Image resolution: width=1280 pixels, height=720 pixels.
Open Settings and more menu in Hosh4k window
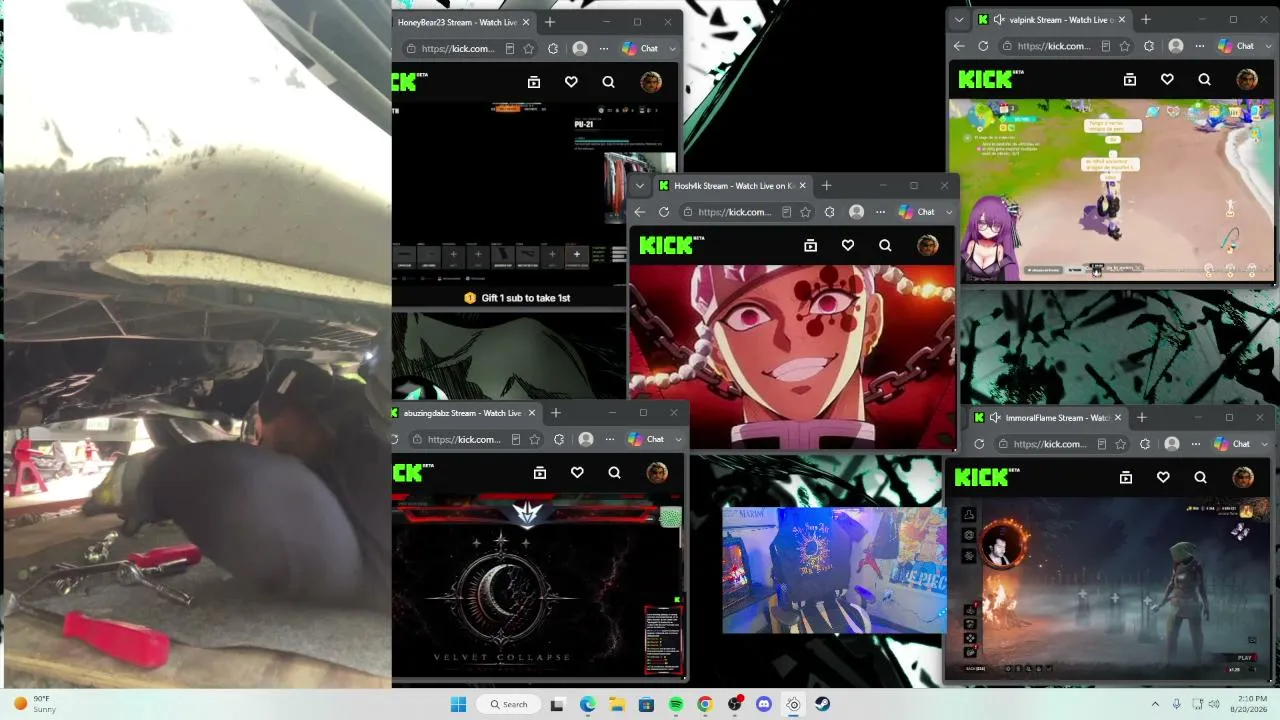pyautogui.click(x=880, y=212)
